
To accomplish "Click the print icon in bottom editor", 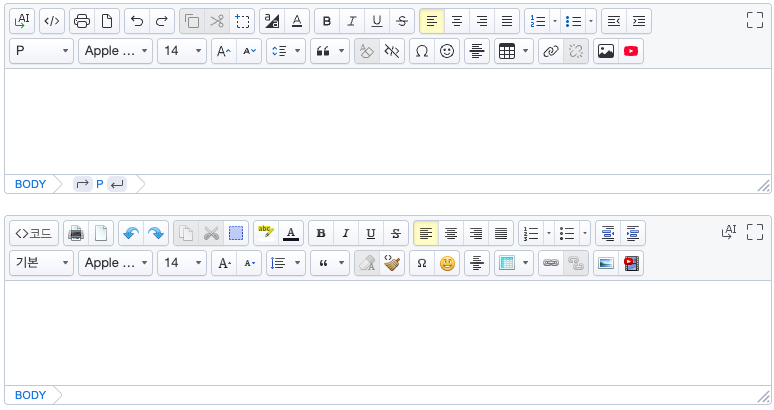I will coord(75,233).
